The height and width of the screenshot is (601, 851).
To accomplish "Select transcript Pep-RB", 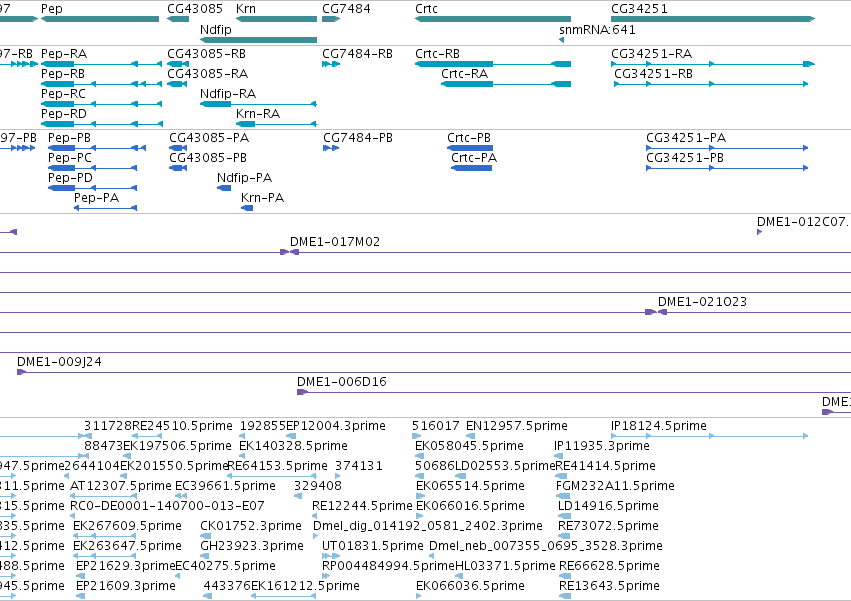I will [101, 84].
